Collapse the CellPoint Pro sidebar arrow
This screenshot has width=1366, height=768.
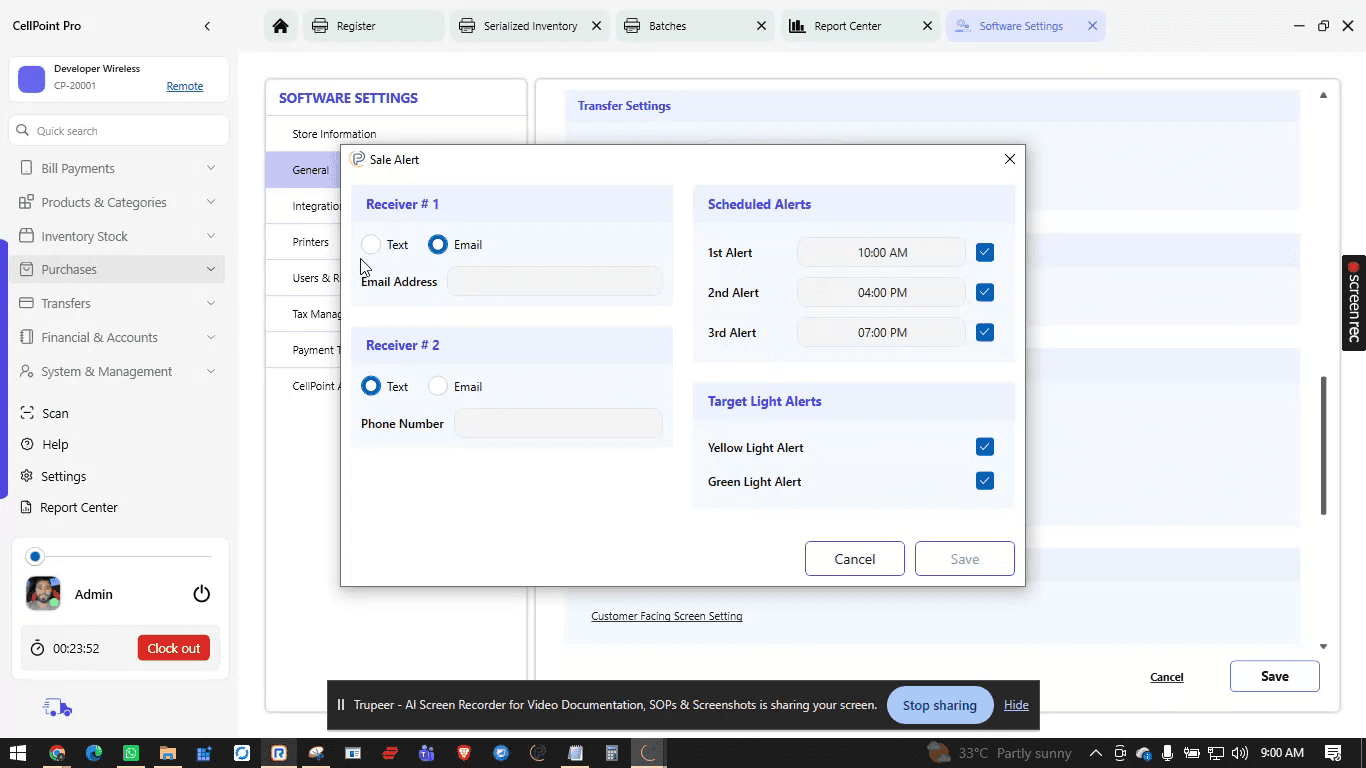click(x=207, y=26)
